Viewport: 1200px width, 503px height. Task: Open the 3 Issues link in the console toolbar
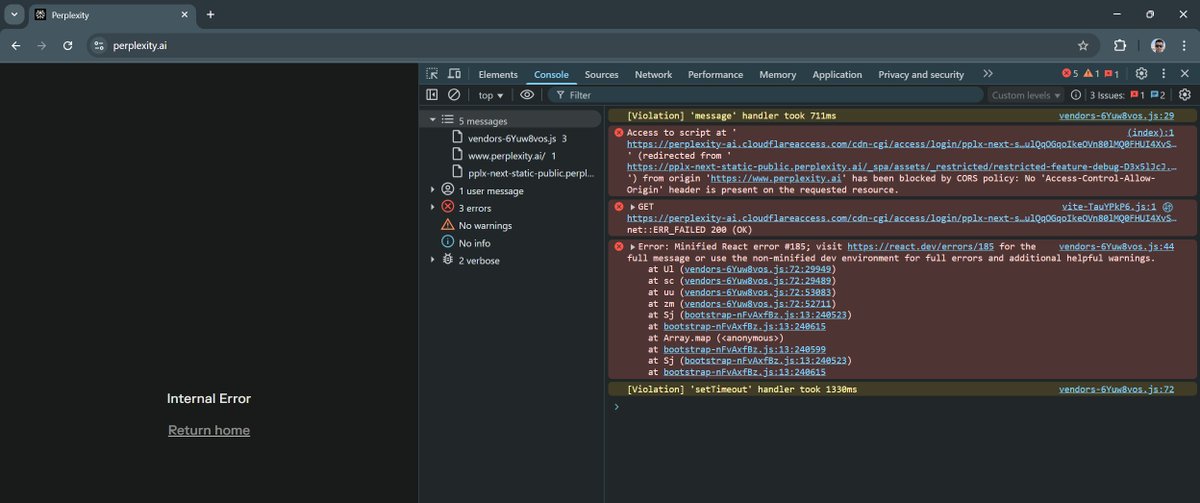[1128, 95]
